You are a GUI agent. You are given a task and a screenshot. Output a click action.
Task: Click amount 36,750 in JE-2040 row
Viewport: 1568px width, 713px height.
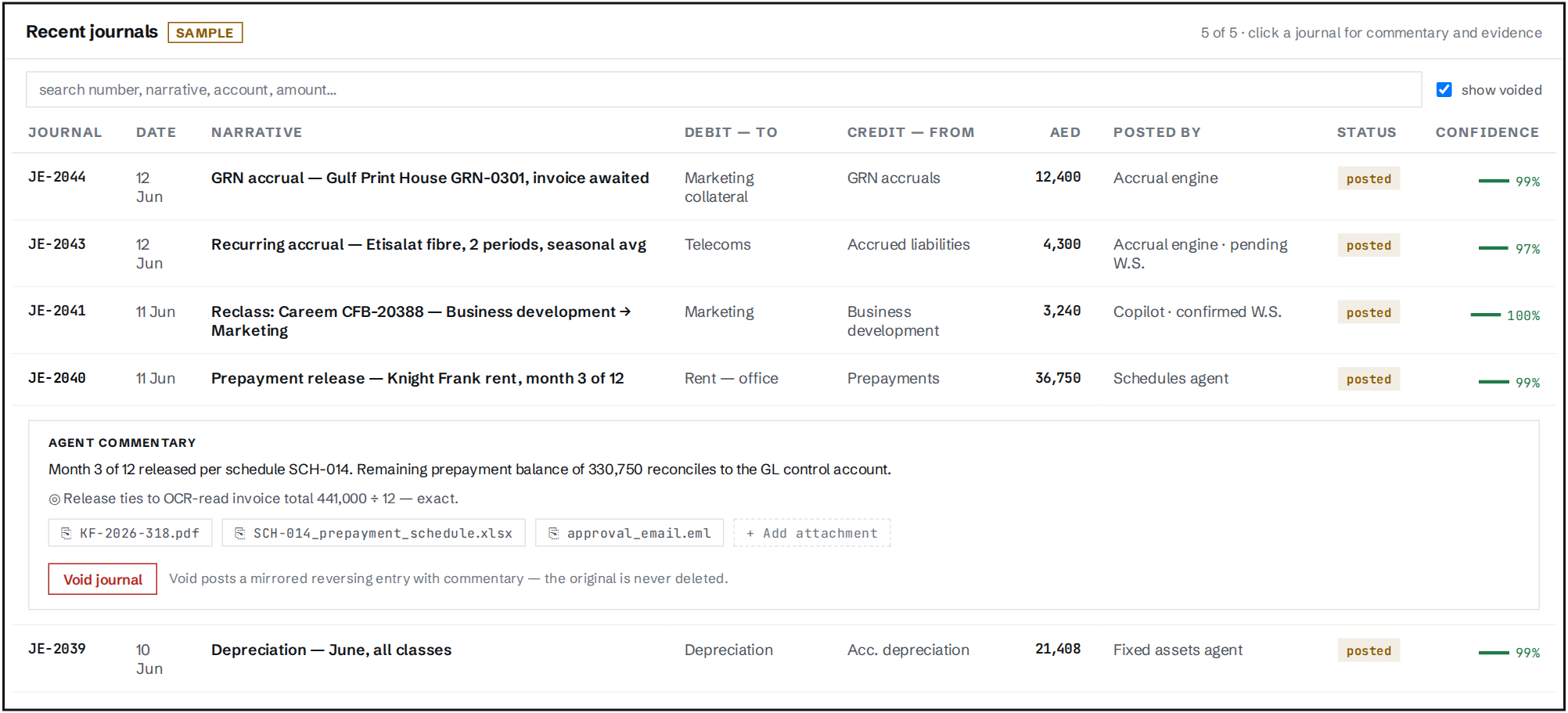pyautogui.click(x=1058, y=378)
